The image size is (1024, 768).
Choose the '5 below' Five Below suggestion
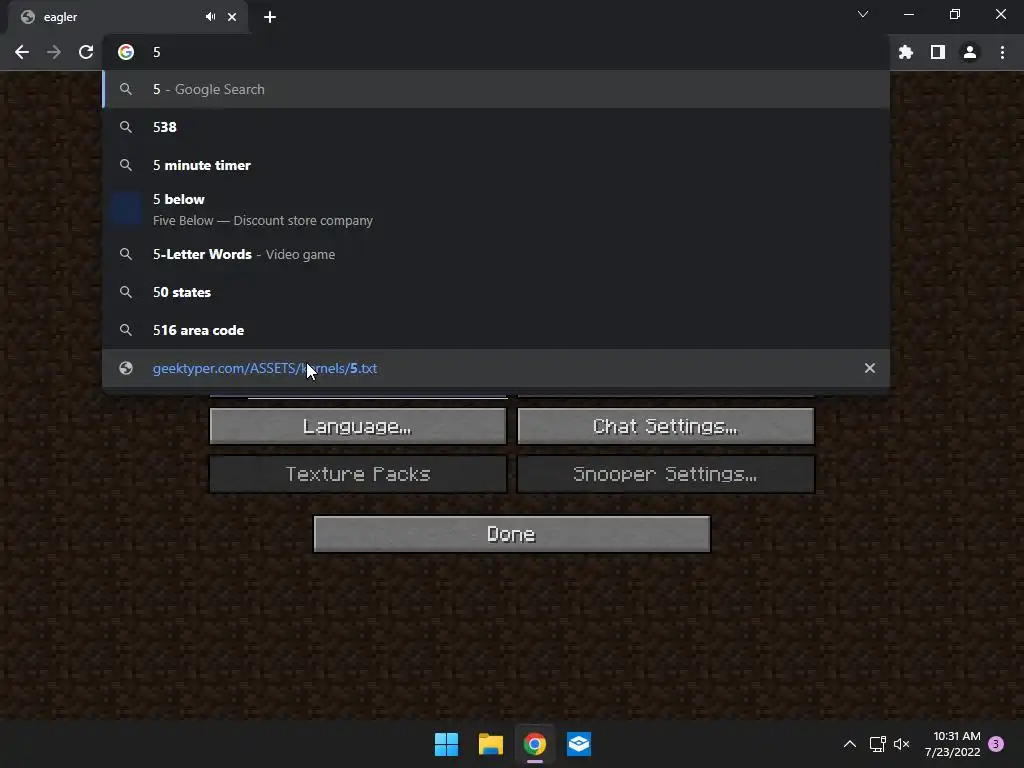point(496,210)
